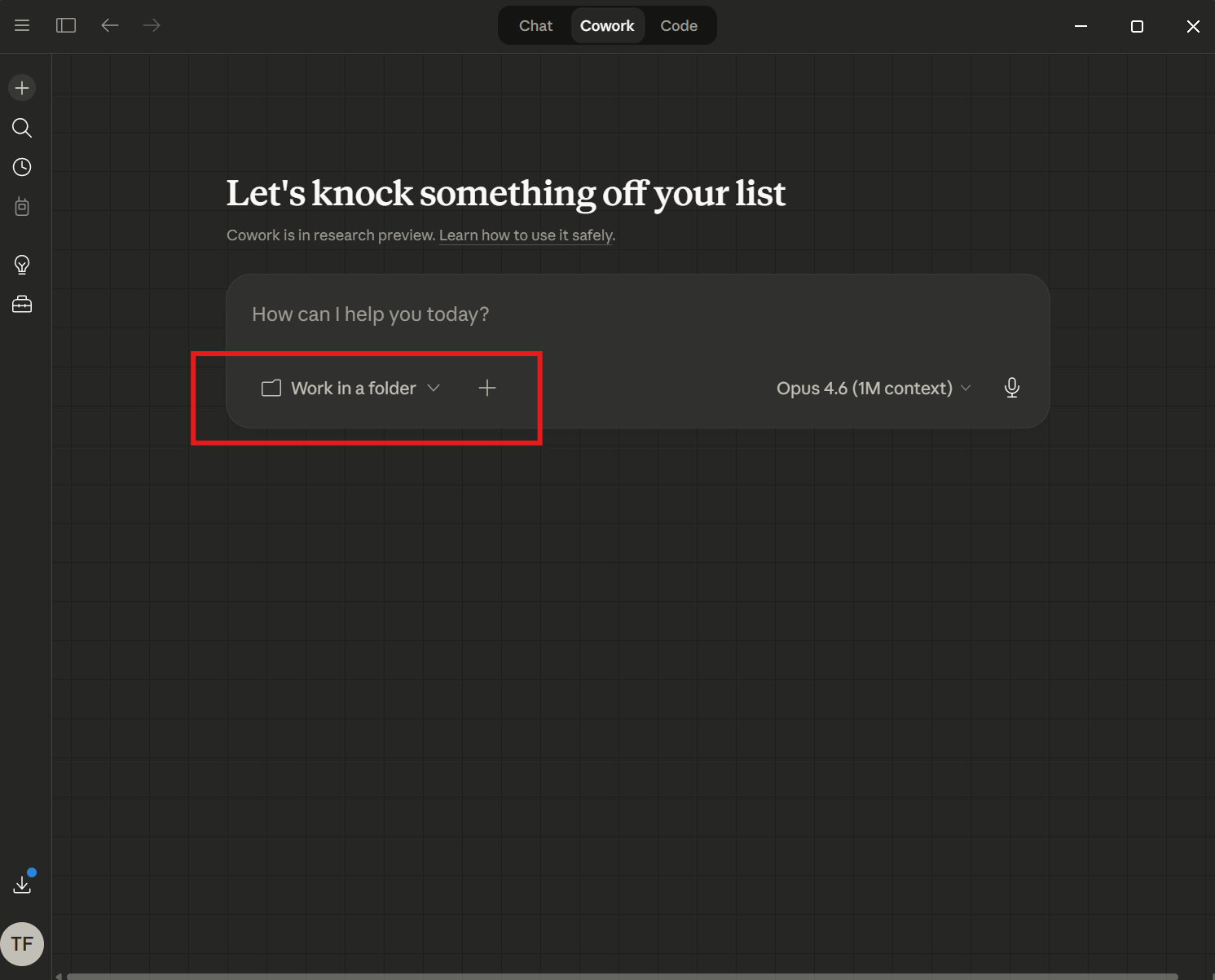View chat history via the clock icon

[22, 167]
